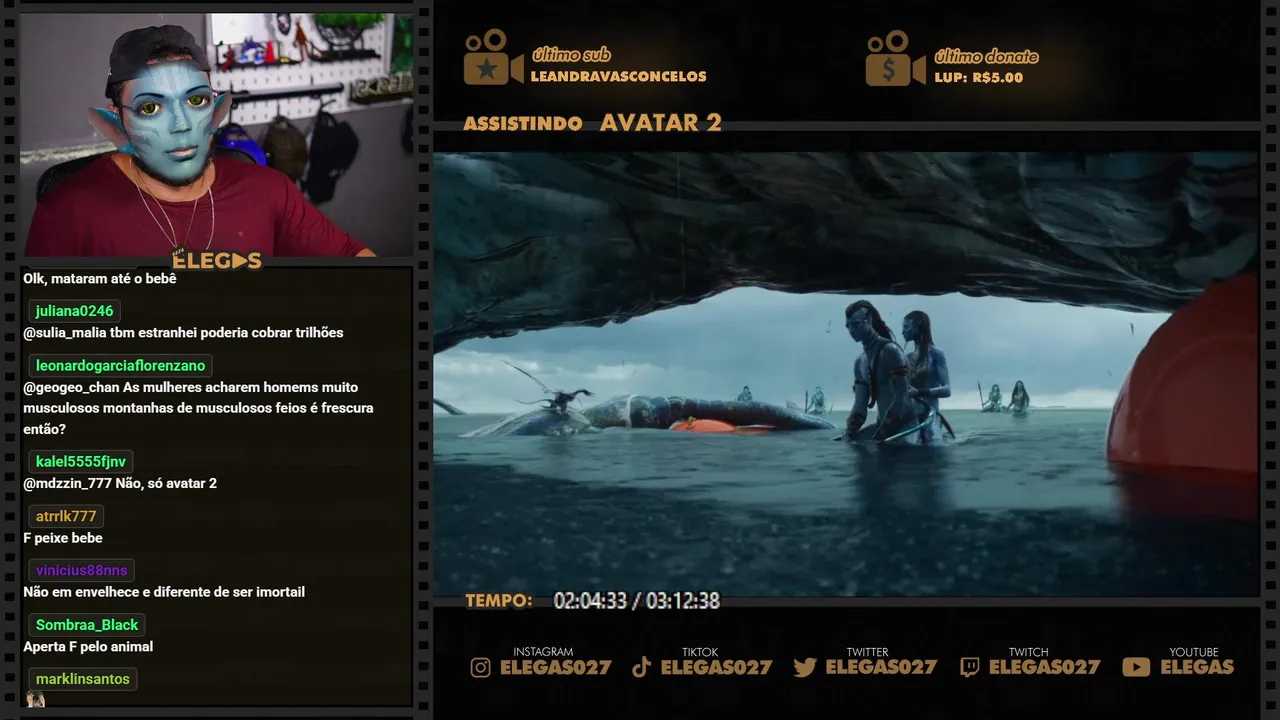Click the LUP: R$5.00 donation text
1280x720 pixels.
pos(978,77)
